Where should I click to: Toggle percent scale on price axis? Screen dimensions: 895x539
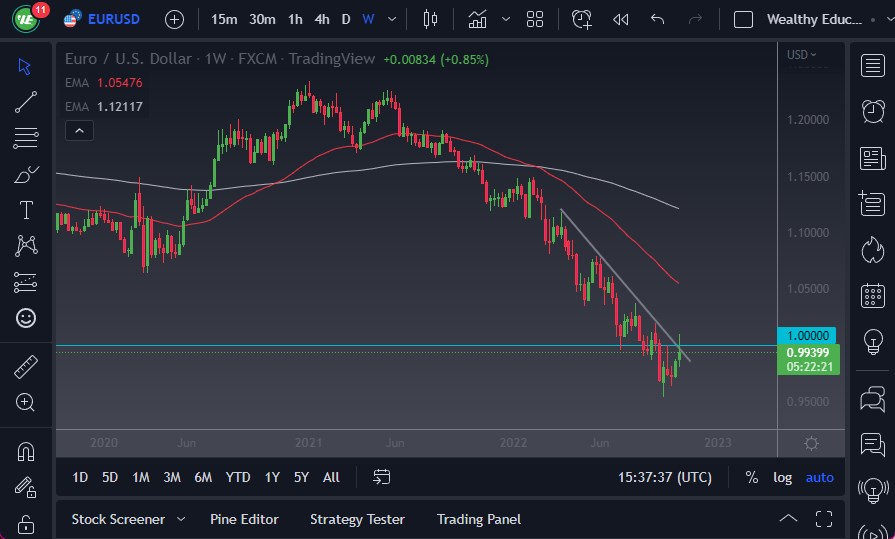(751, 477)
